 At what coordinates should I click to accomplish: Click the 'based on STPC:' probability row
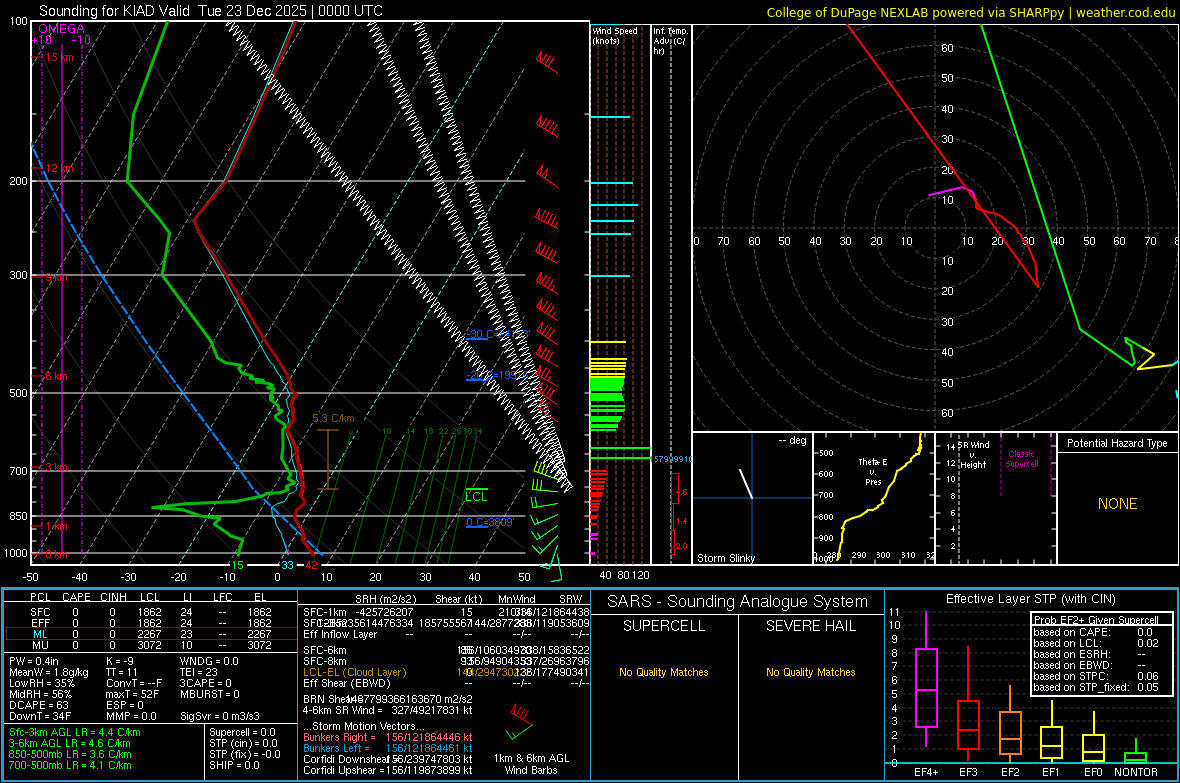pos(1096,676)
